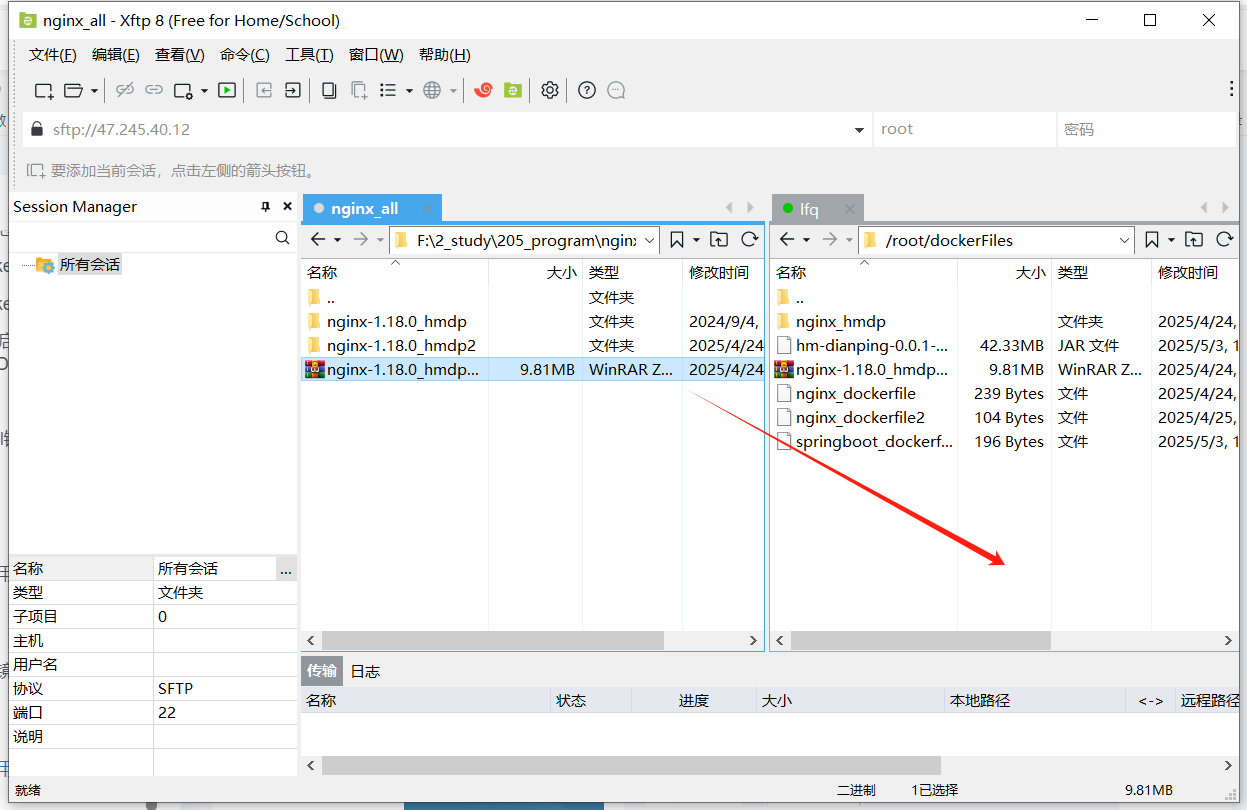Go up a folder in local pane
Viewport: 1247px width, 810px height.
719,239
